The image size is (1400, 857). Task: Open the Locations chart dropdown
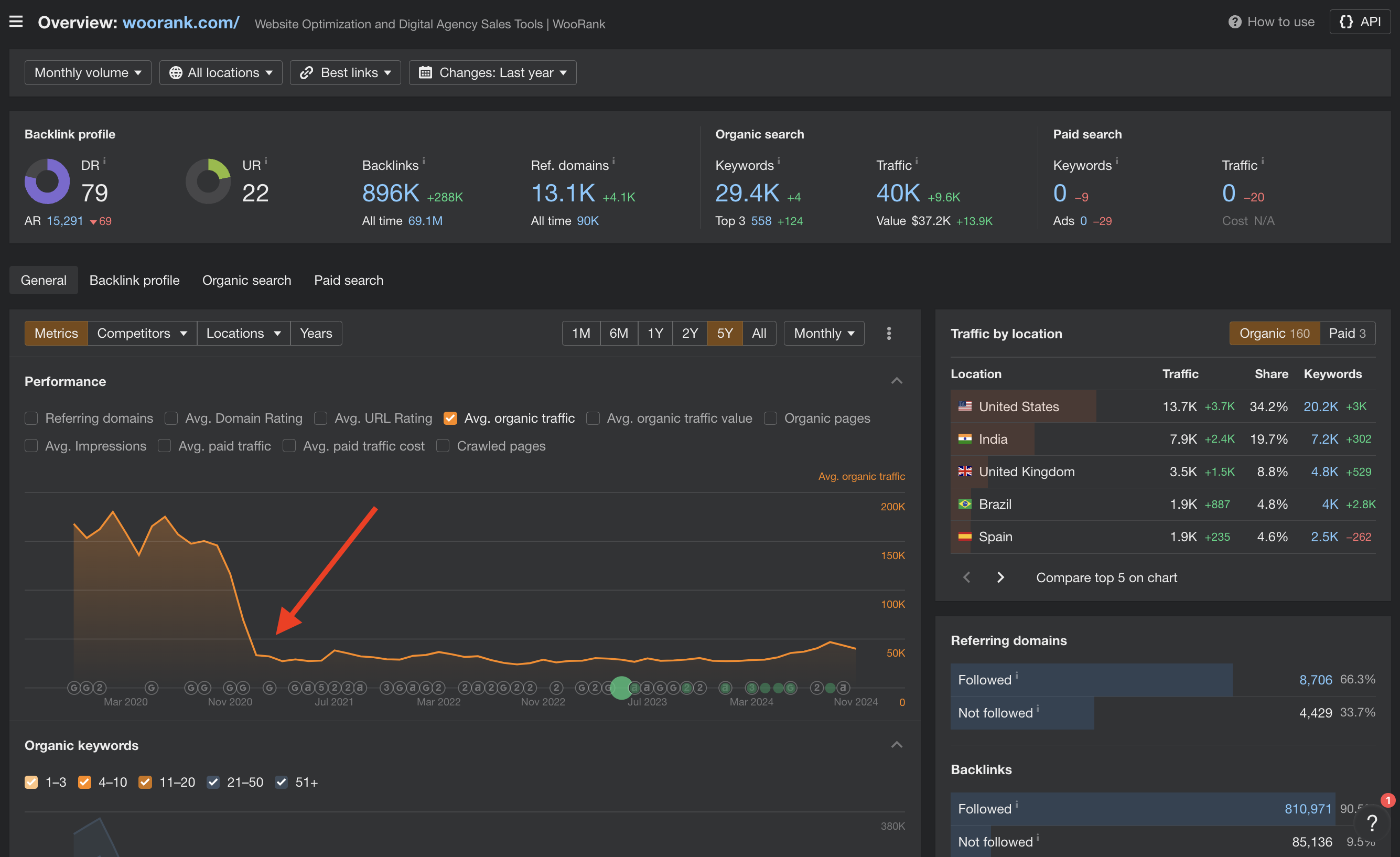[x=244, y=333]
